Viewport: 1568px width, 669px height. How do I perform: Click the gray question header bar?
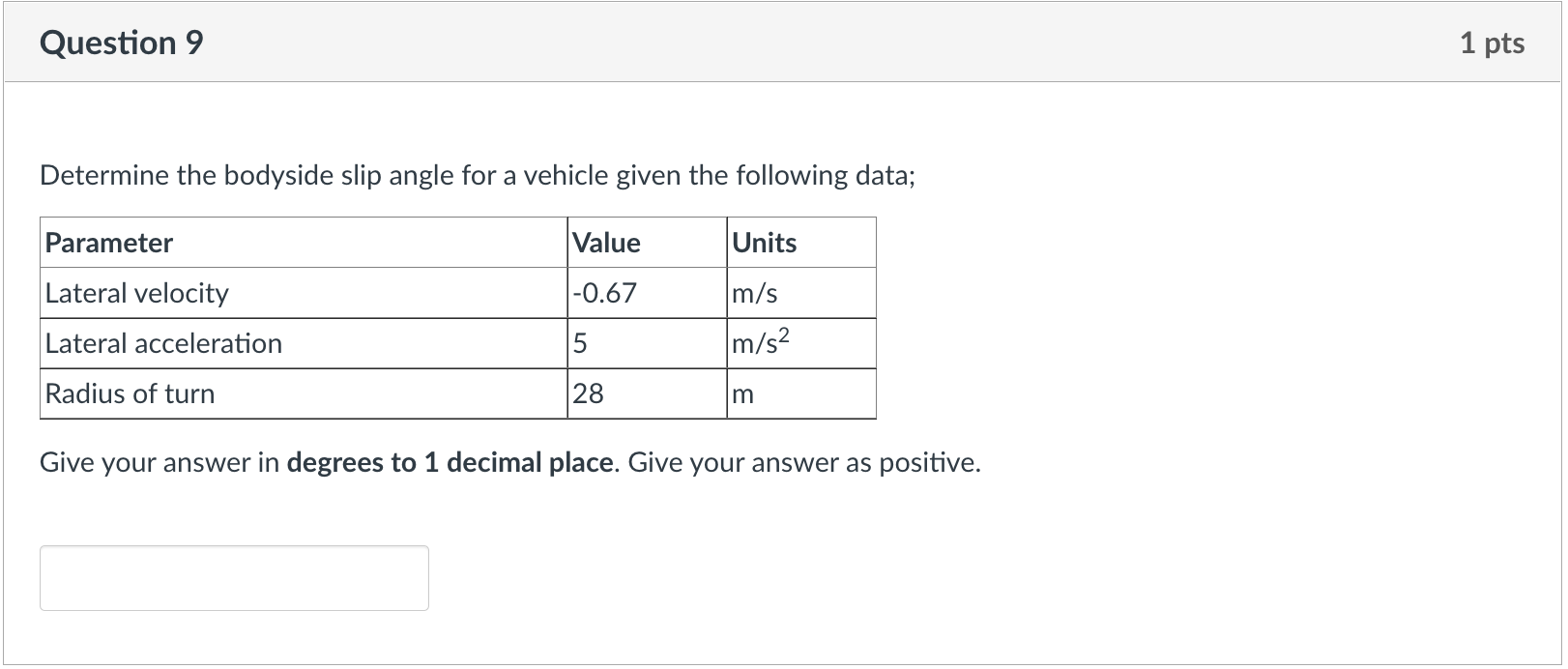point(783,43)
